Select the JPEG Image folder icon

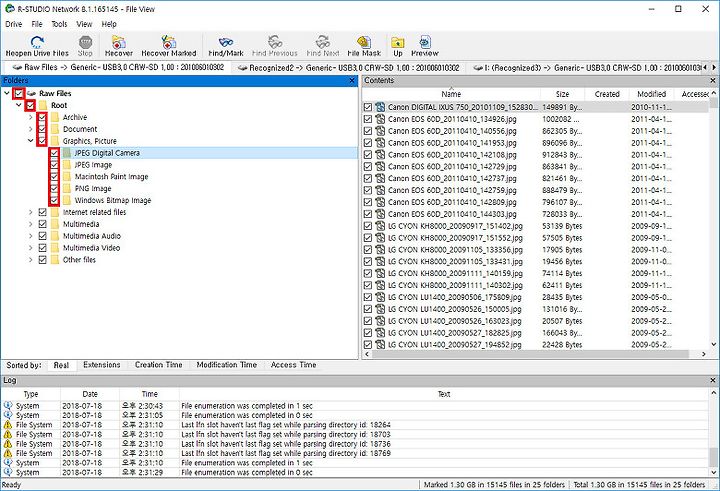67,164
